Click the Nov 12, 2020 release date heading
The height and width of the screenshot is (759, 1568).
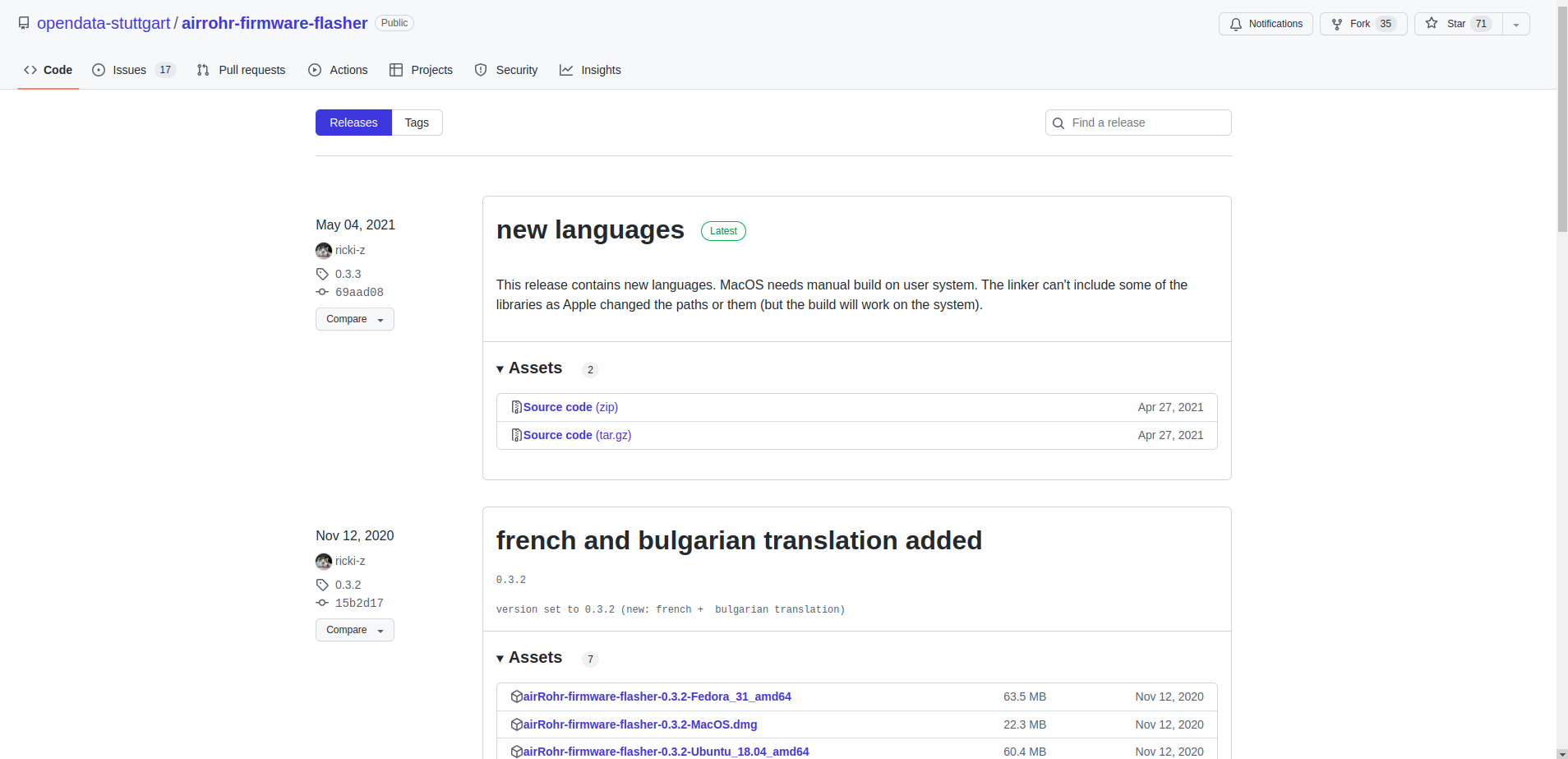(354, 535)
